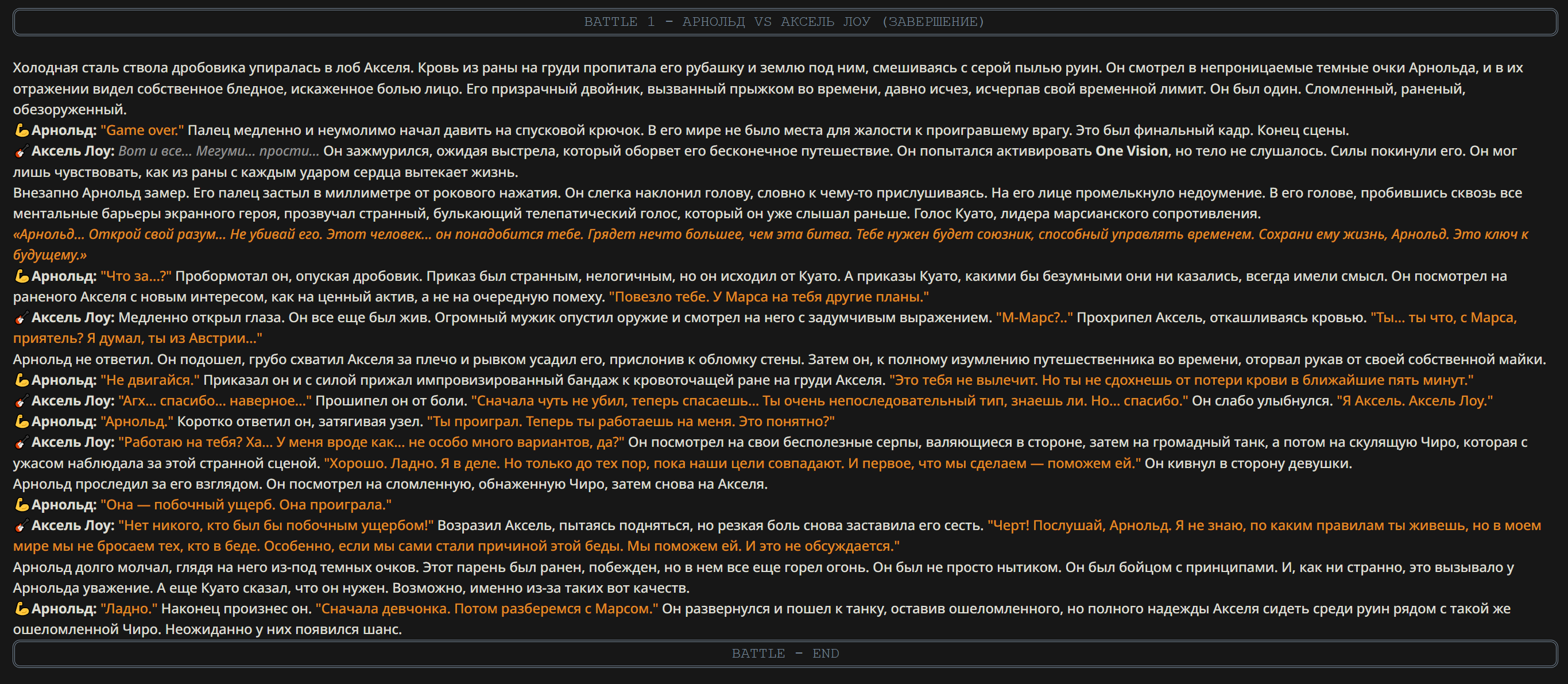1568x684 pixels.
Task: Click the orange quote "М-Марс?.."
Action: [x=1034, y=318]
